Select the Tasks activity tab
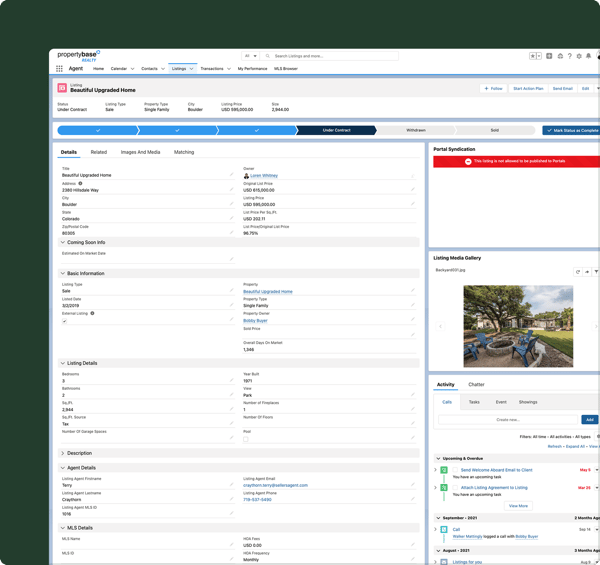Viewport: 600px width, 565px height. point(474,402)
